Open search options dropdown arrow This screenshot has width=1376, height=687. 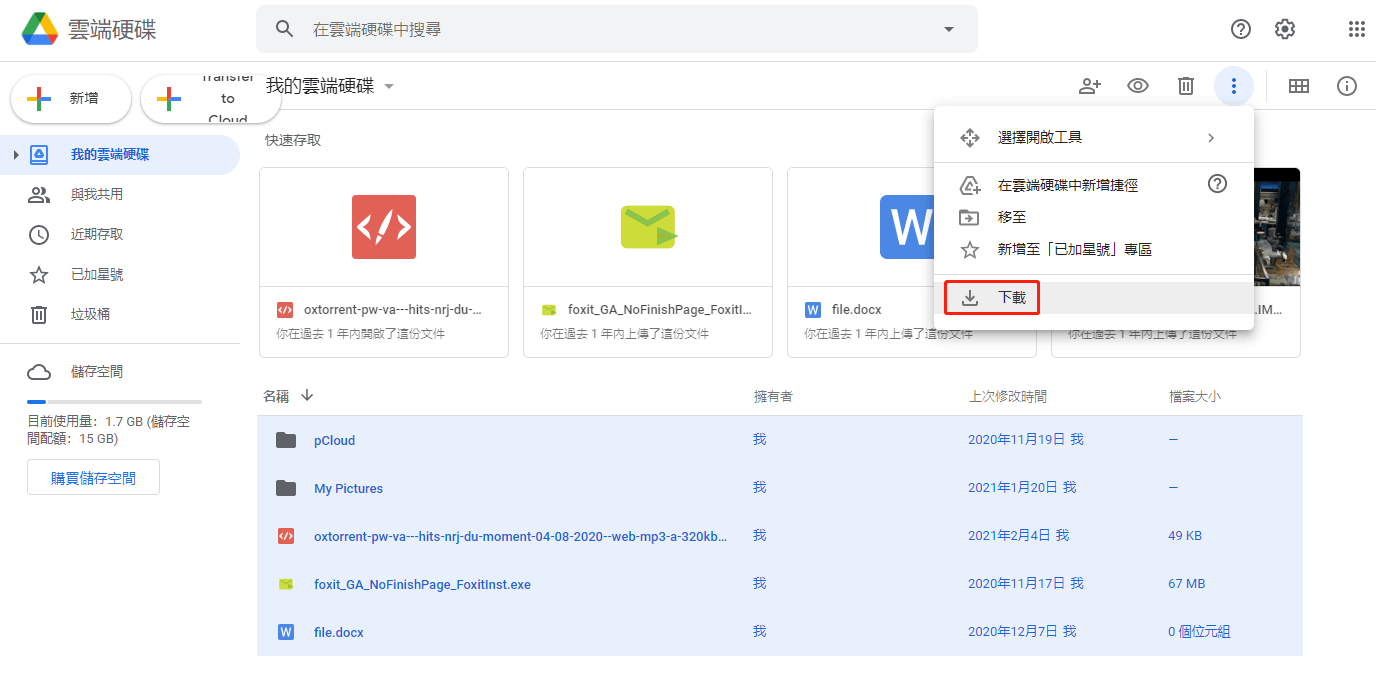[948, 29]
